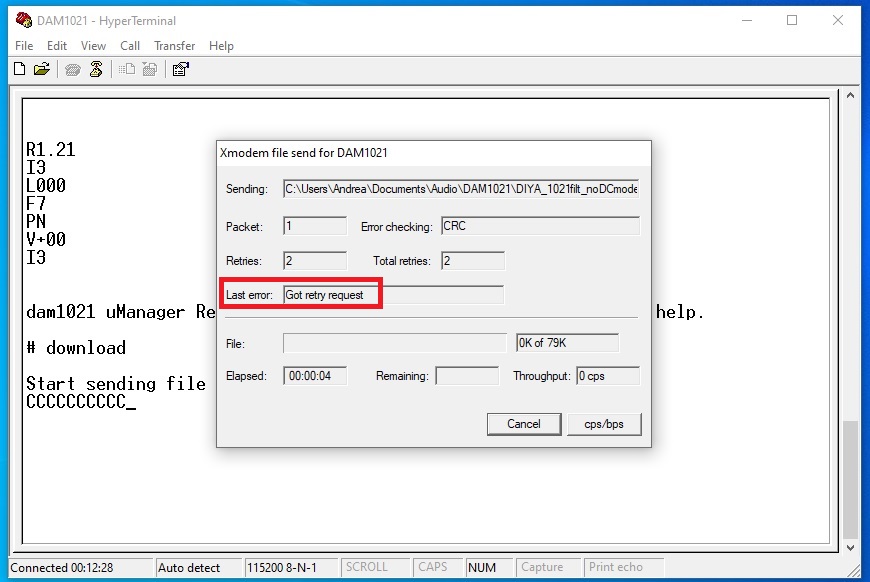The height and width of the screenshot is (582, 870).
Task: Click the 'CCCCCCCCCC' terminal line
Action: (77, 402)
